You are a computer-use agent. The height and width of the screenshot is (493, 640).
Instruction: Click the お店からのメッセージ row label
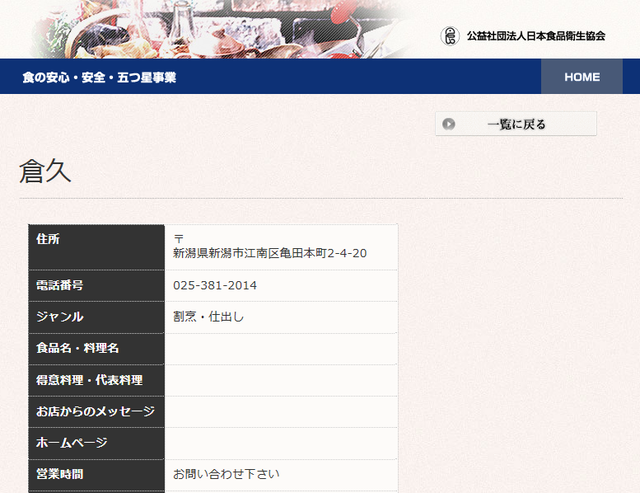coord(97,411)
